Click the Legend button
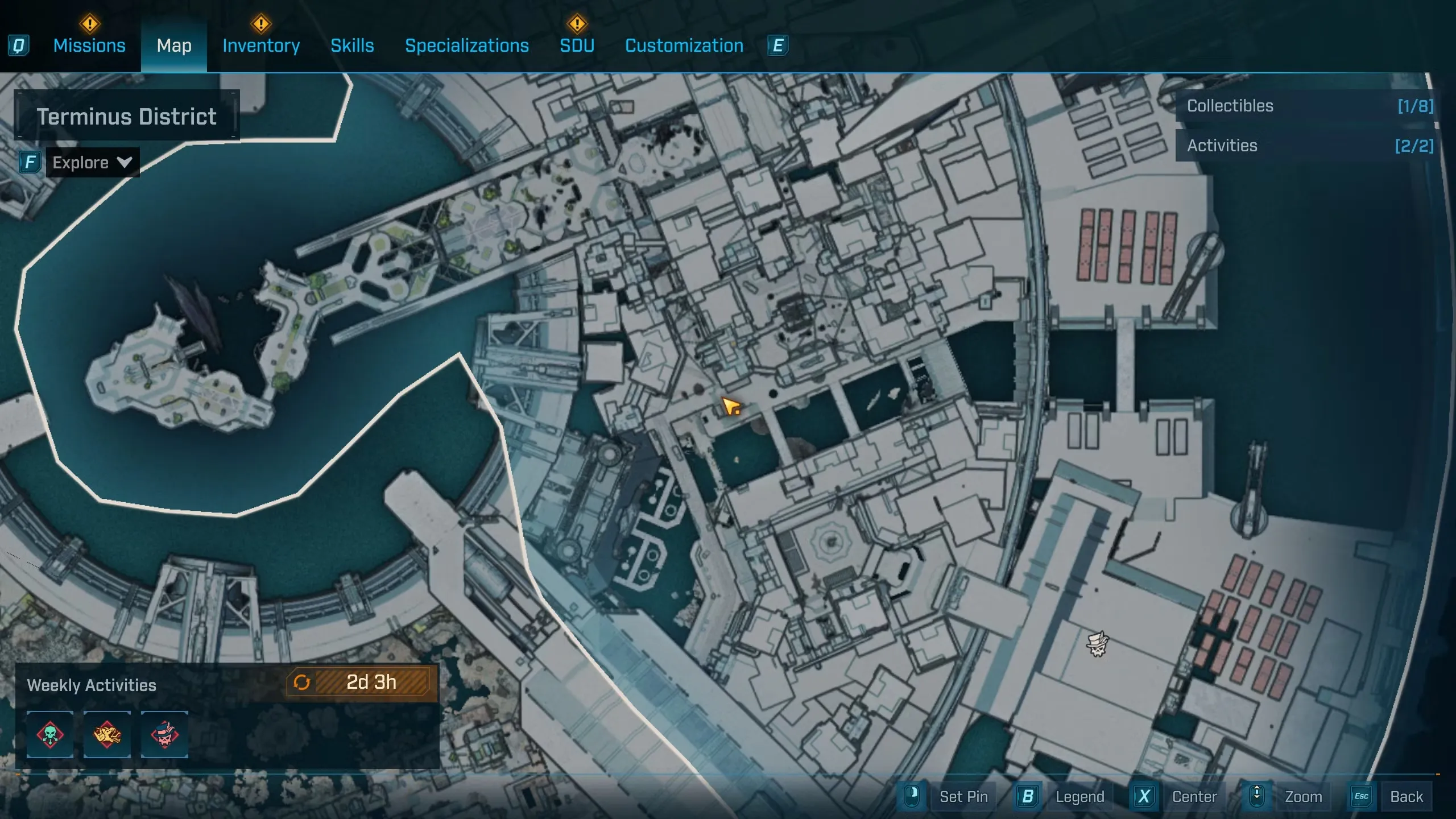Image resolution: width=1456 pixels, height=819 pixels. coord(1078,796)
